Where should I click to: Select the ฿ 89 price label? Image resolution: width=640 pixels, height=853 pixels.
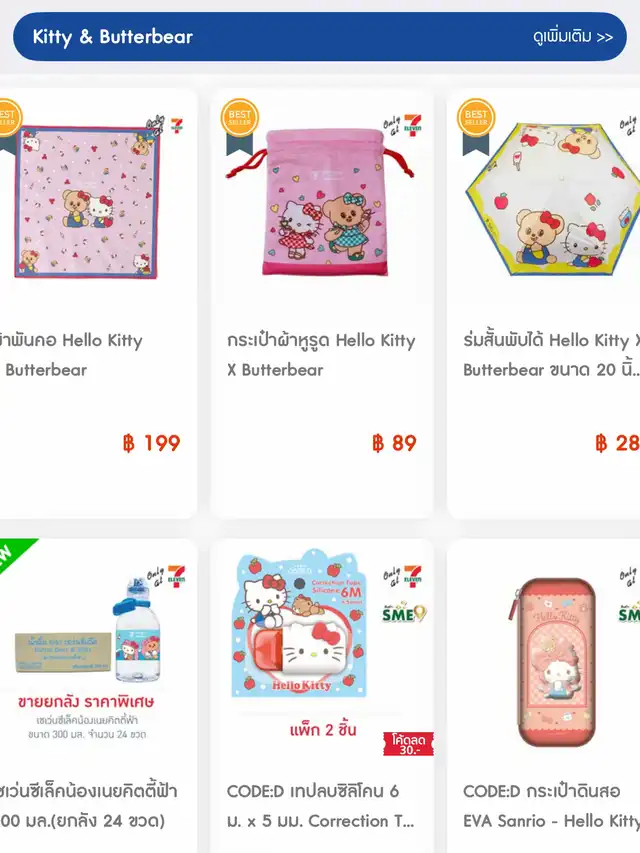(395, 443)
